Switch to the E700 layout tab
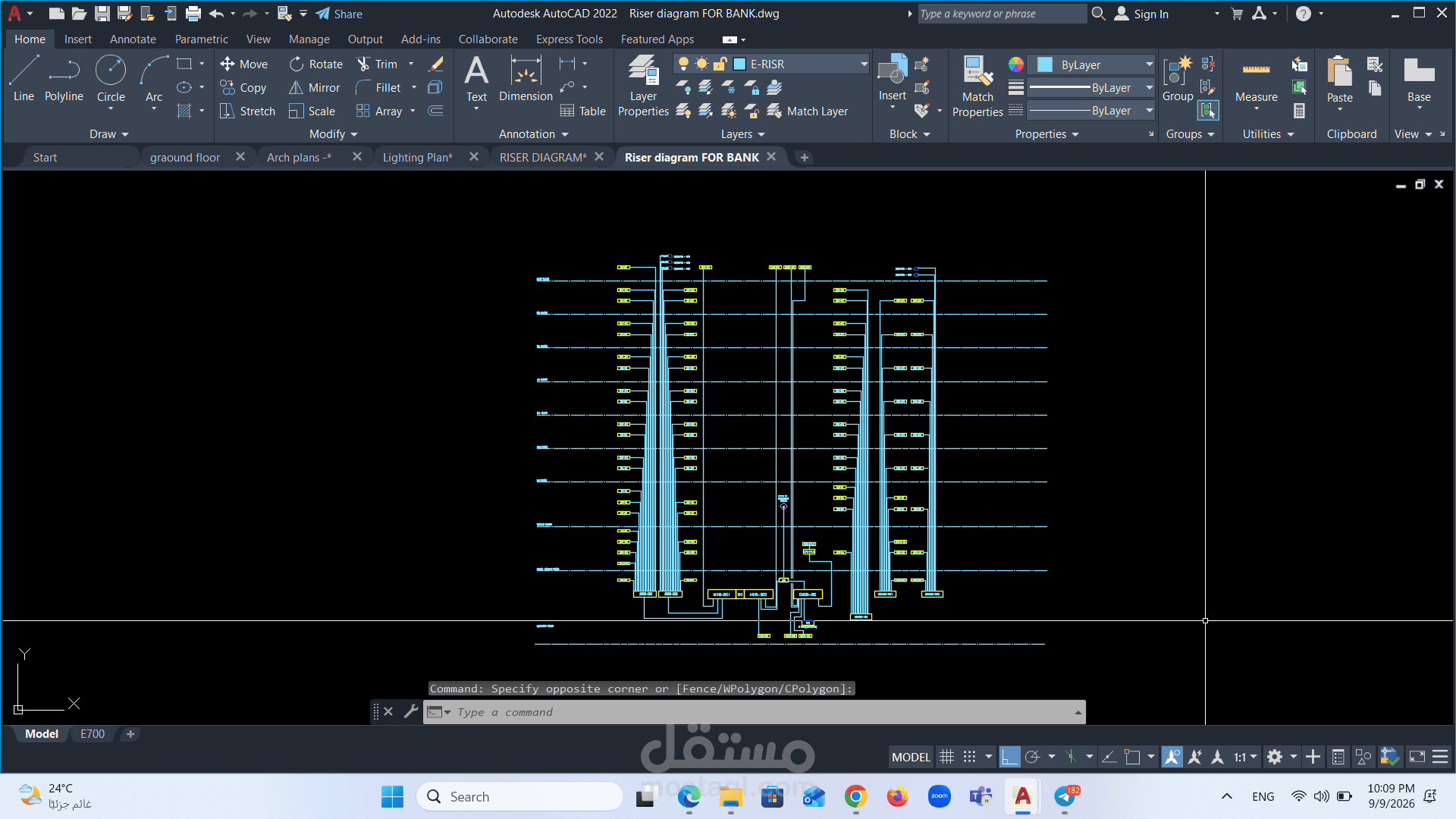The height and width of the screenshot is (819, 1456). pos(93,734)
